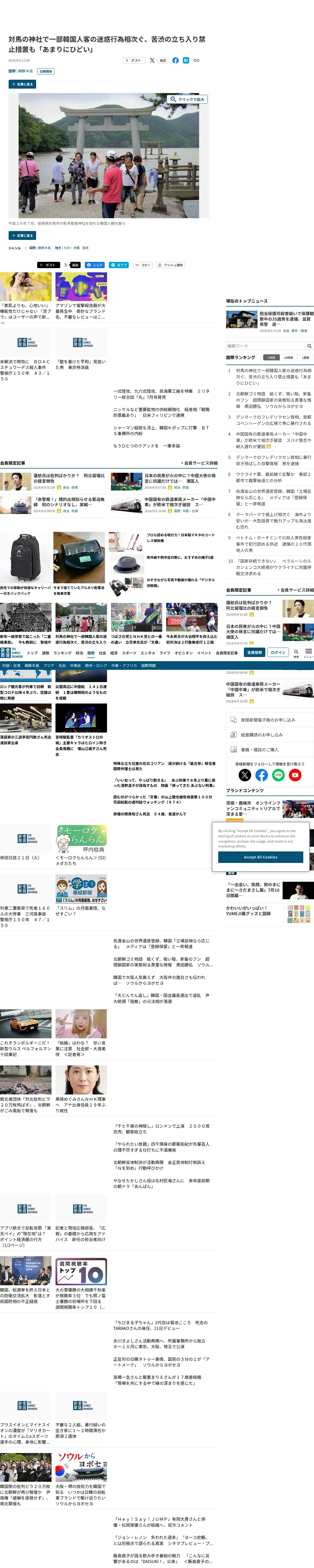The width and height of the screenshot is (314, 1568).
Task: Click the Hatena bookmark B! icon near headline
Action: click(x=186, y=60)
